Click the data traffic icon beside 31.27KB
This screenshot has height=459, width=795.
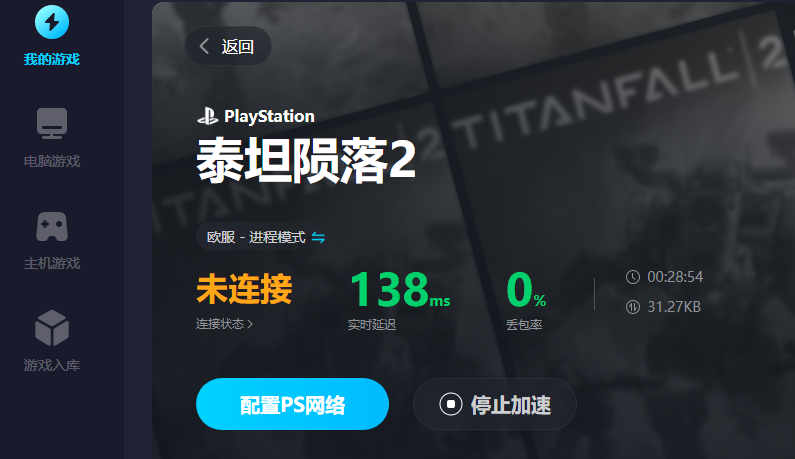point(633,307)
